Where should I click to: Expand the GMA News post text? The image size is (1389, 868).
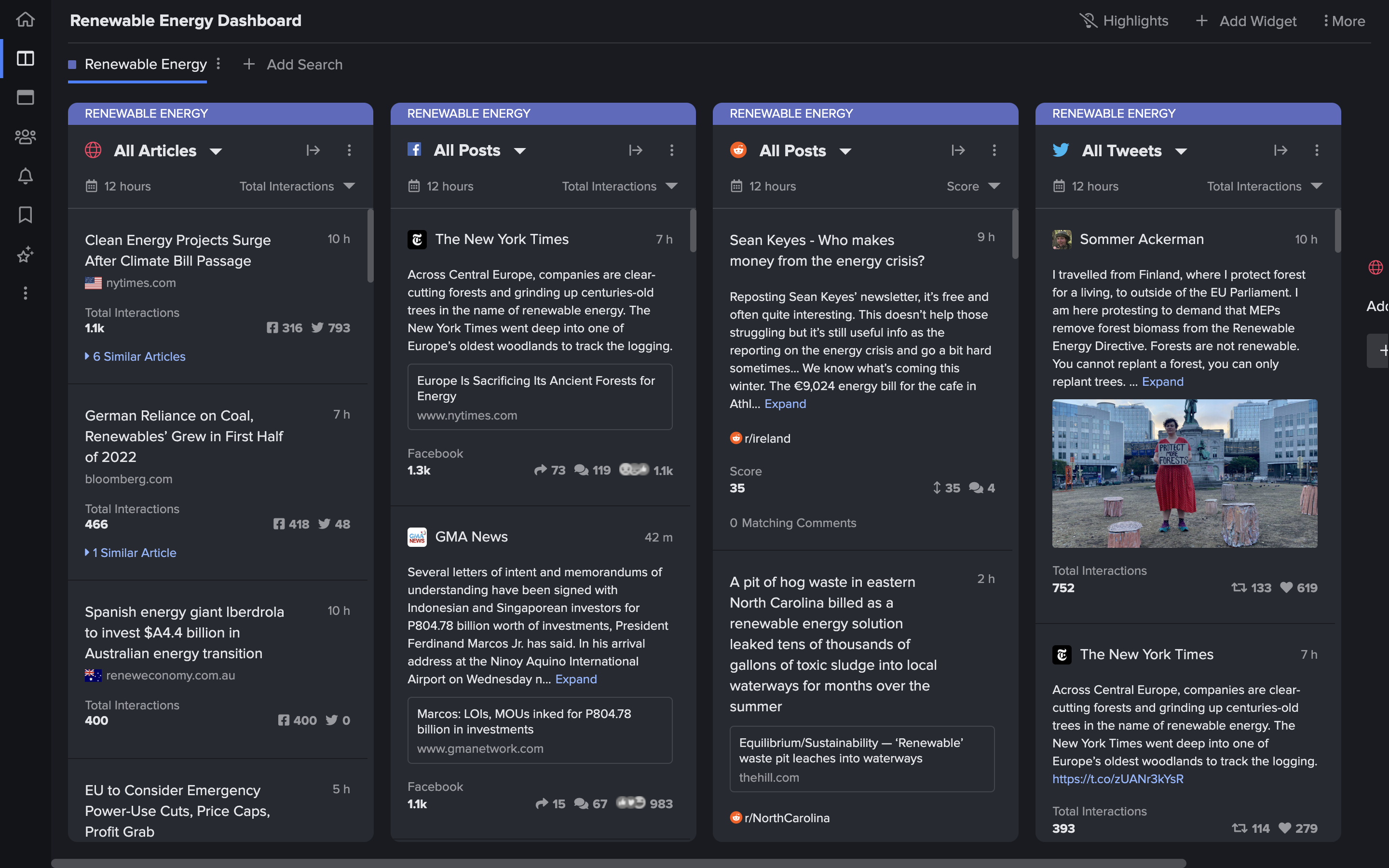click(576, 679)
